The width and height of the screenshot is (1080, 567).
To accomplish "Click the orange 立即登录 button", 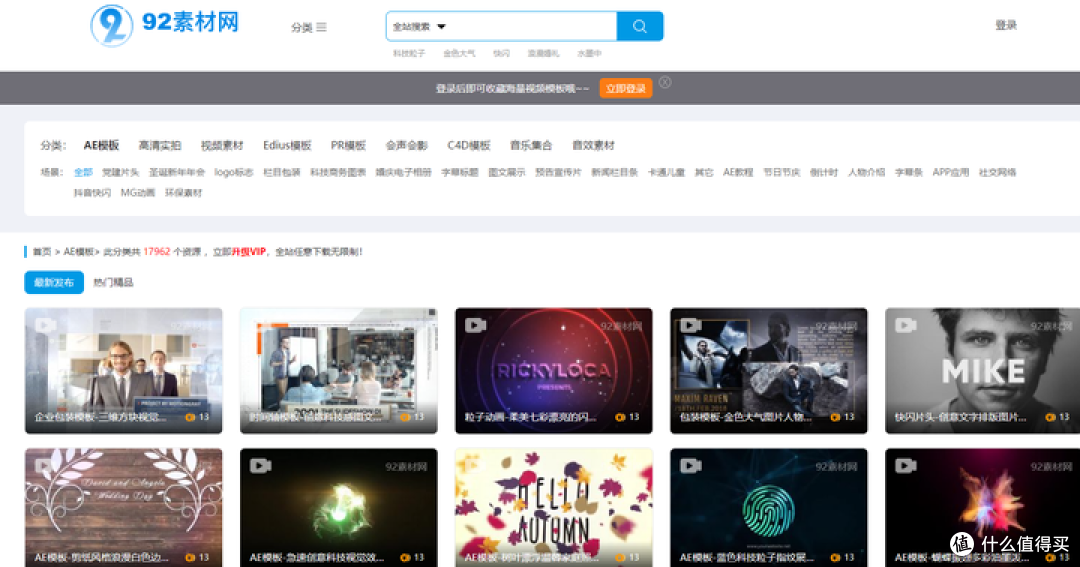I will pyautogui.click(x=625, y=88).
